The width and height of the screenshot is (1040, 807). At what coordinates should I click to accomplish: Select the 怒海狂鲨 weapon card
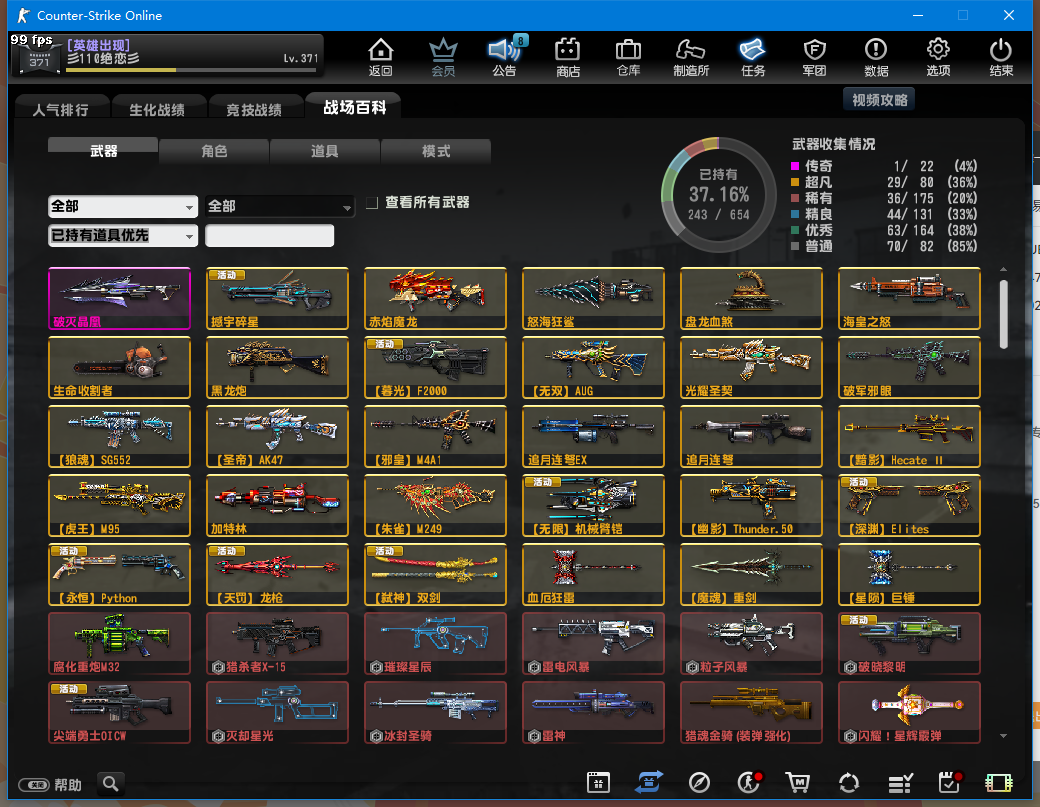tap(593, 298)
